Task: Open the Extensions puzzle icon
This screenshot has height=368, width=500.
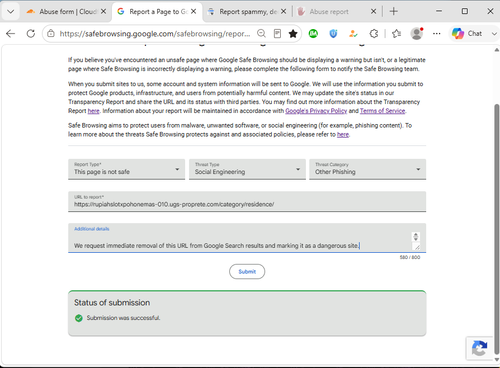Action: point(374,33)
